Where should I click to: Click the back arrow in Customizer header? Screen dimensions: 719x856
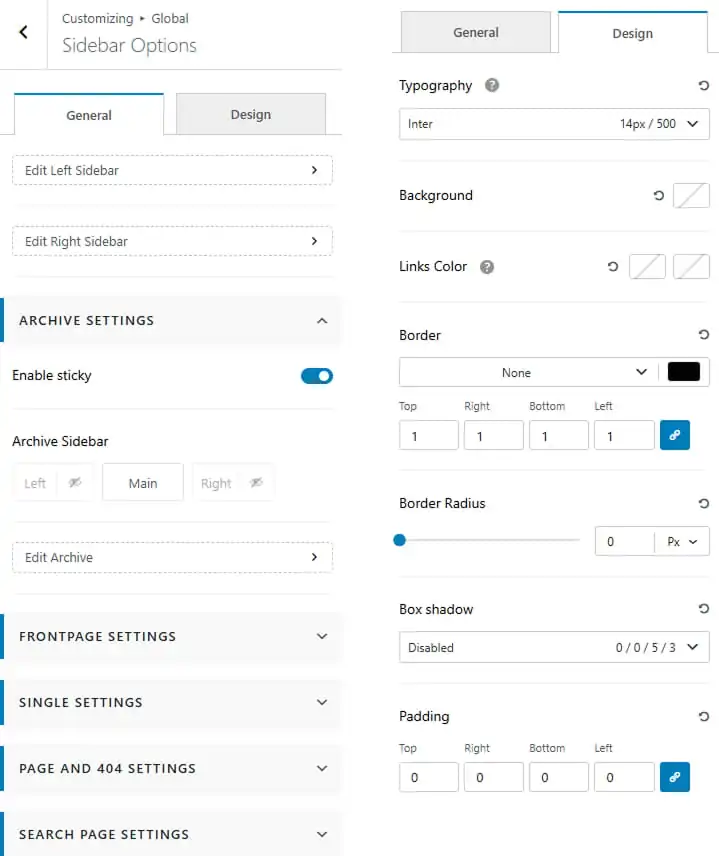click(23, 32)
